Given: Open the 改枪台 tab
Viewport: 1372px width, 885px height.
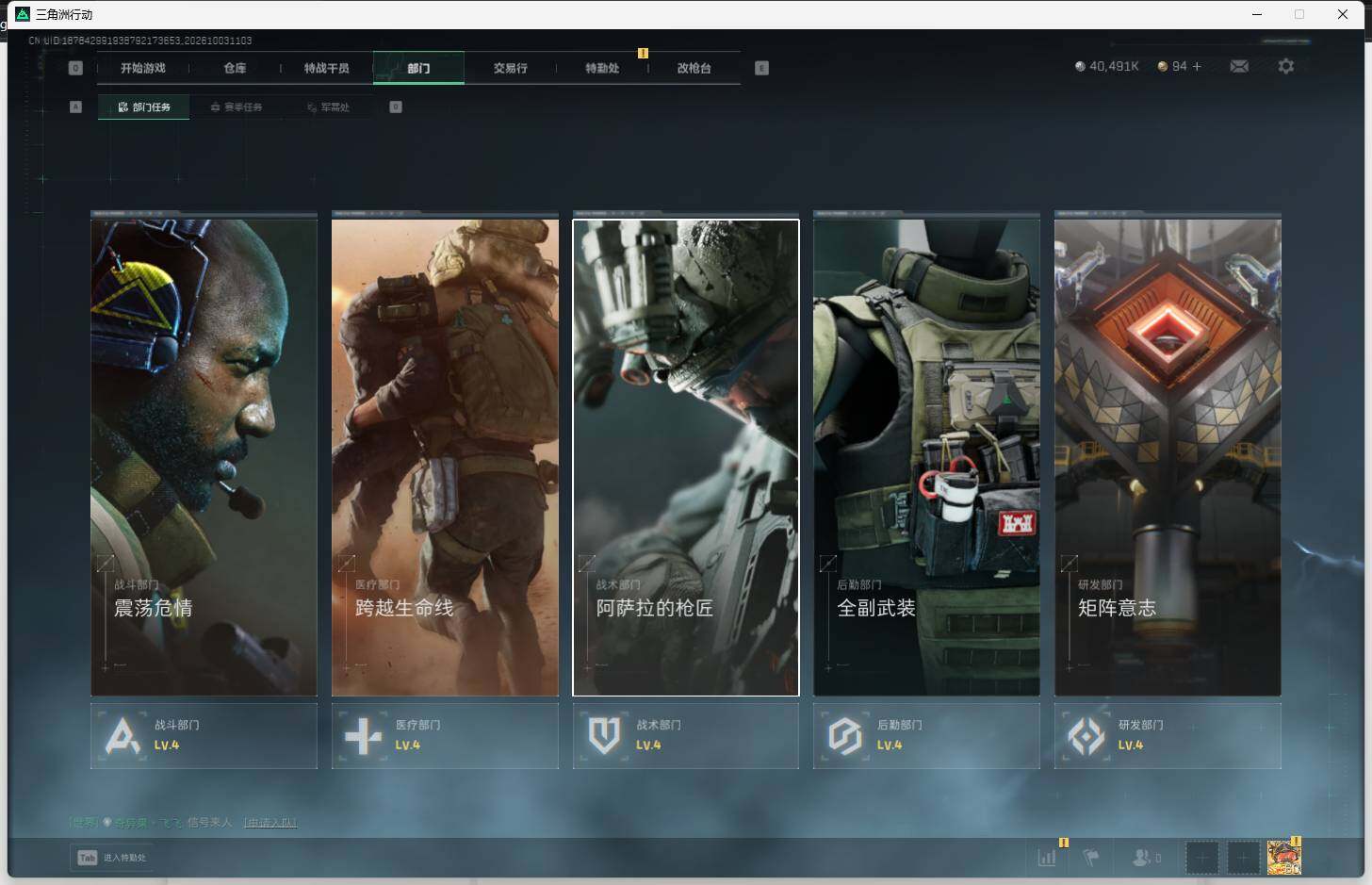Looking at the screenshot, I should [x=694, y=68].
